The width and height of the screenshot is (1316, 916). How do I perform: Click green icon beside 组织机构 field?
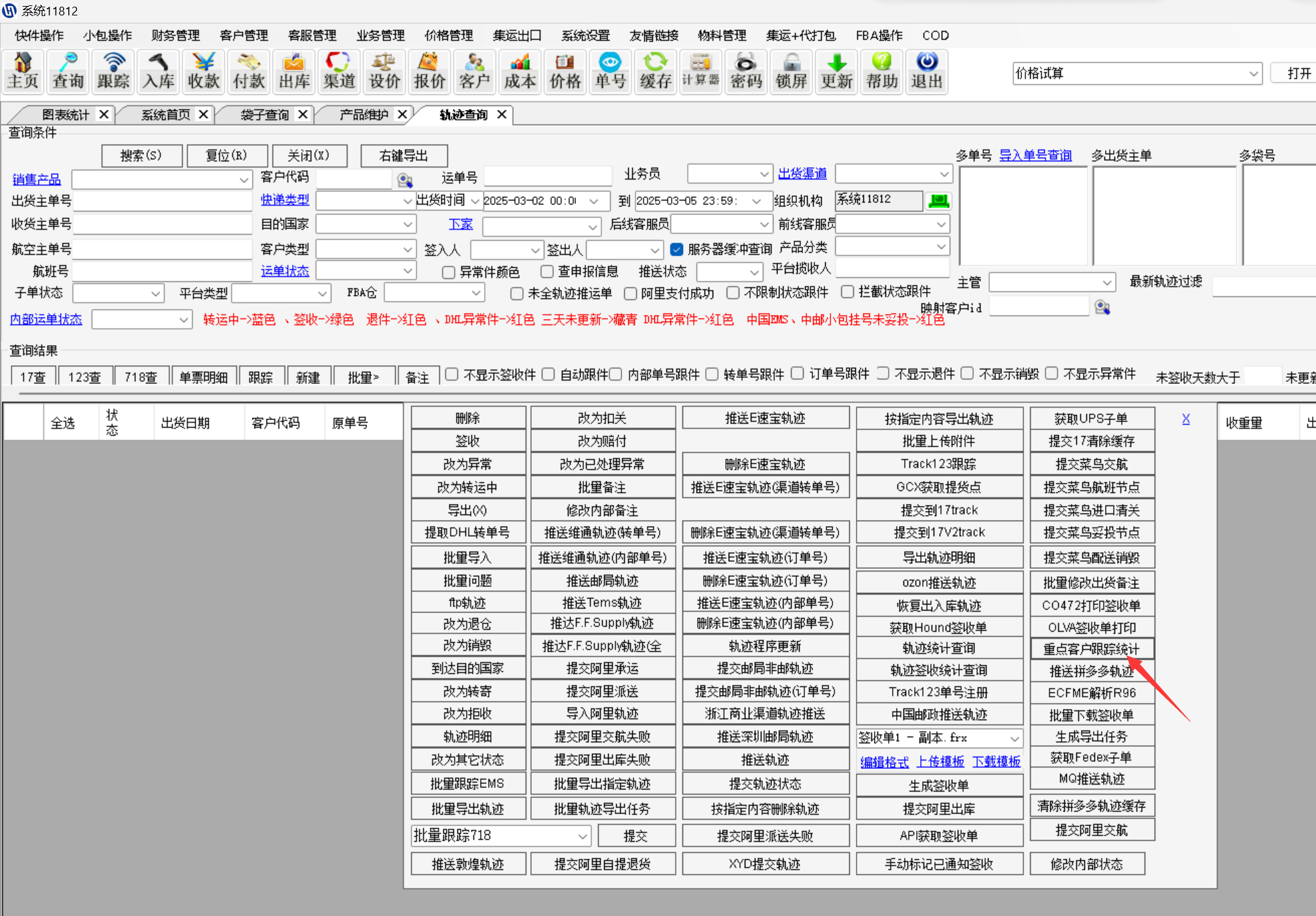939,200
